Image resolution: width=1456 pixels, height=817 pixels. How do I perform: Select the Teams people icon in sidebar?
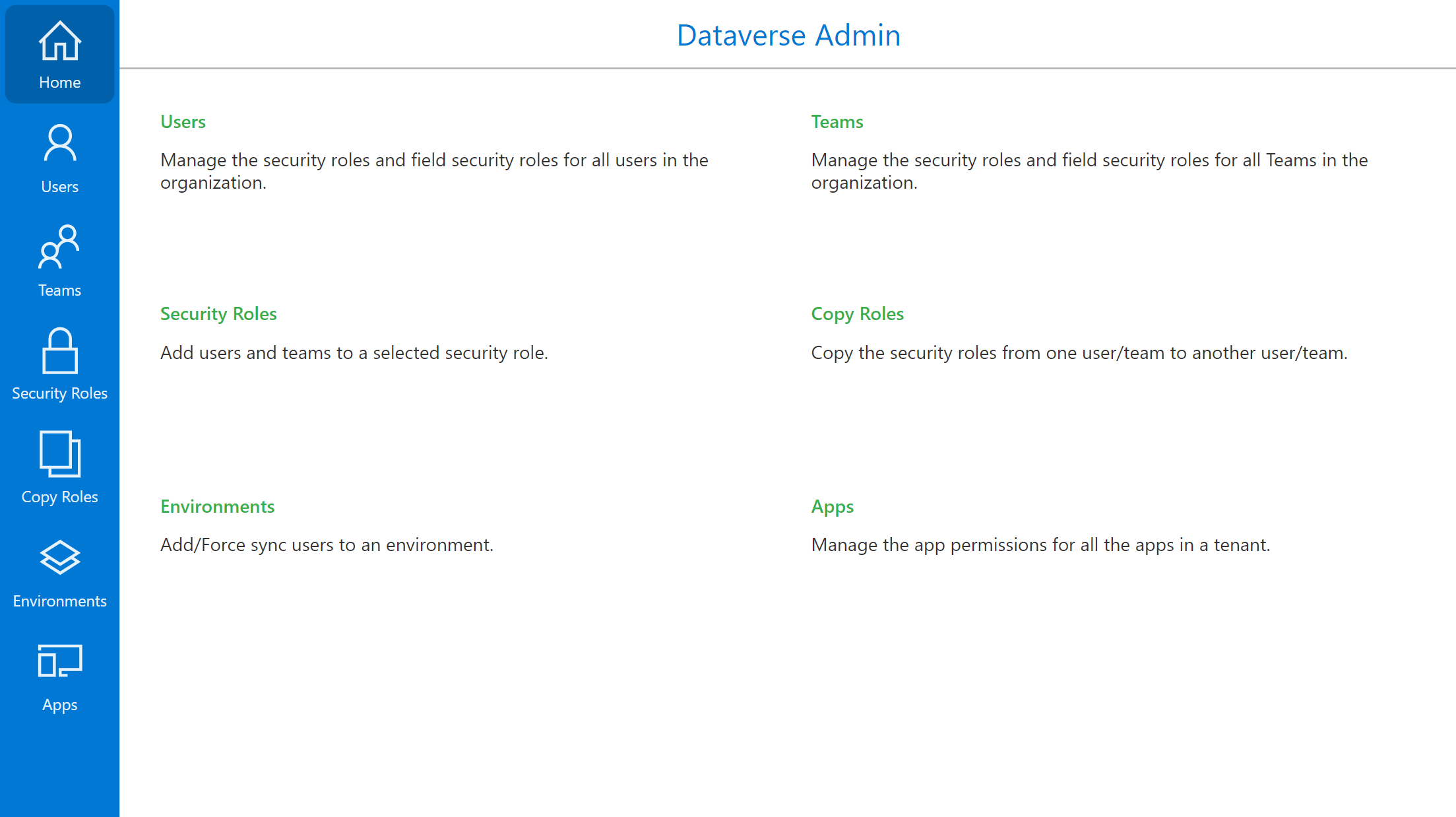(59, 247)
